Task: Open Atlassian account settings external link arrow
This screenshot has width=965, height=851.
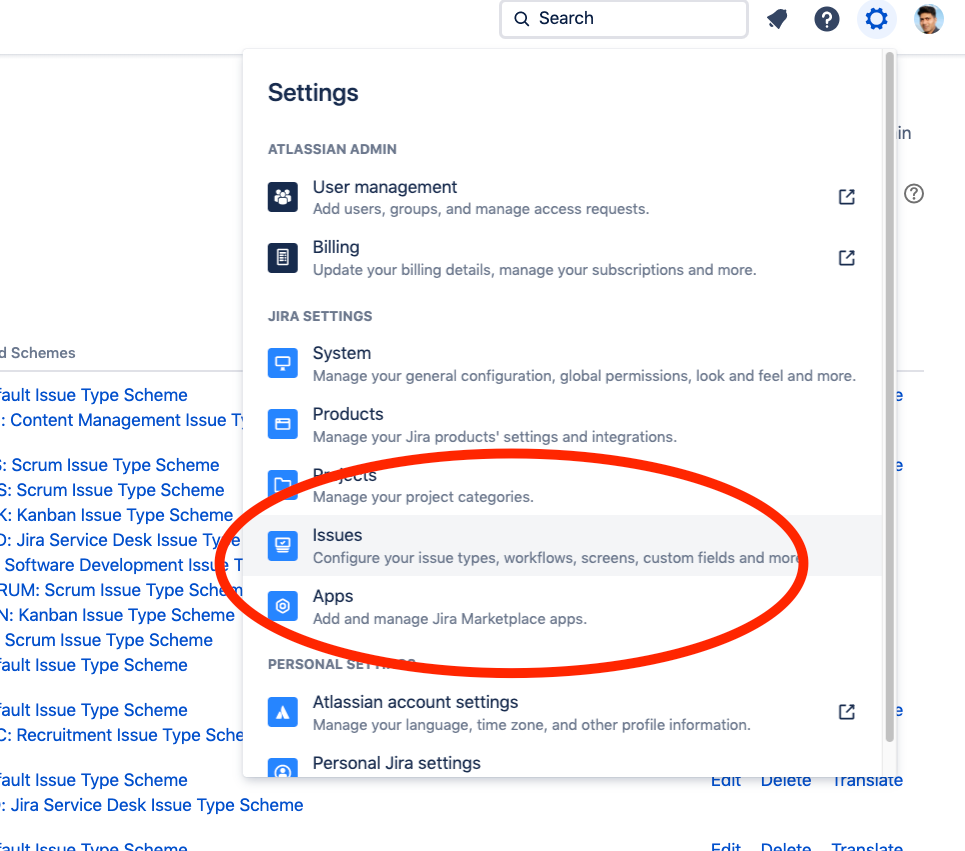Action: 847,712
